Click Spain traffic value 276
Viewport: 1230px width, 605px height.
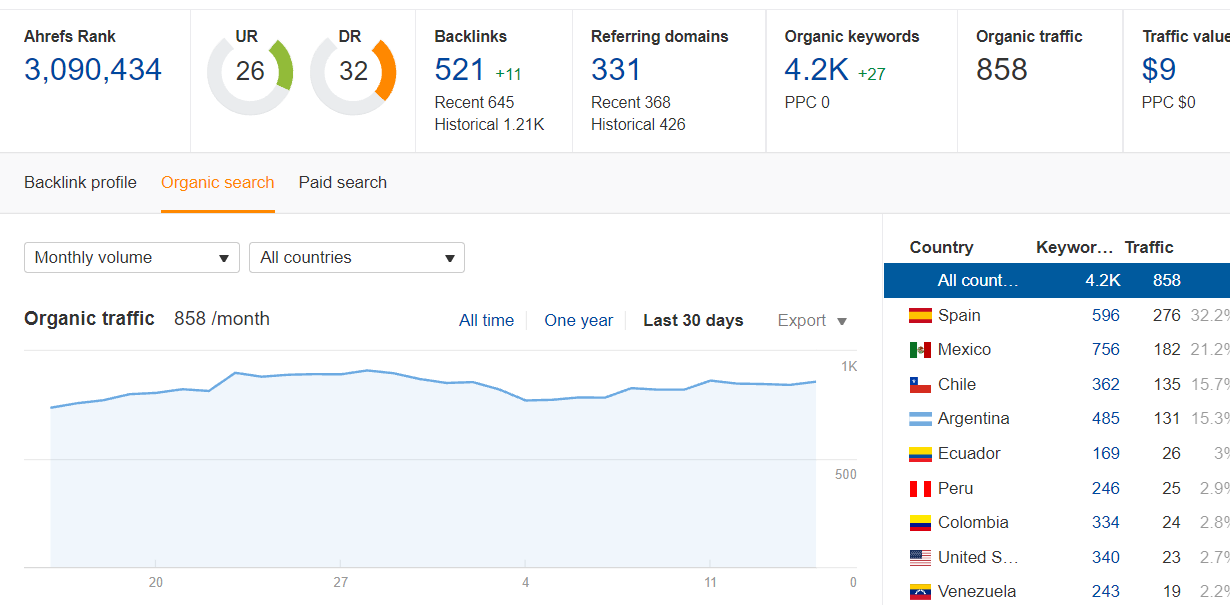(x=1167, y=315)
